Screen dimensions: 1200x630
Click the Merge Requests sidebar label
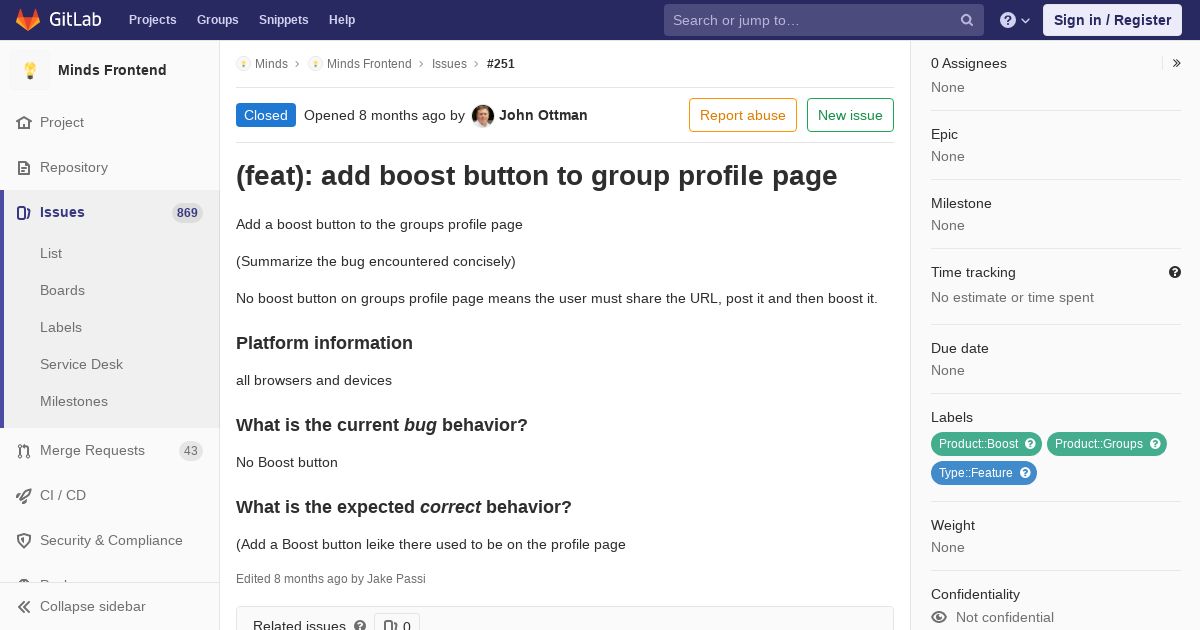pyautogui.click(x=92, y=451)
